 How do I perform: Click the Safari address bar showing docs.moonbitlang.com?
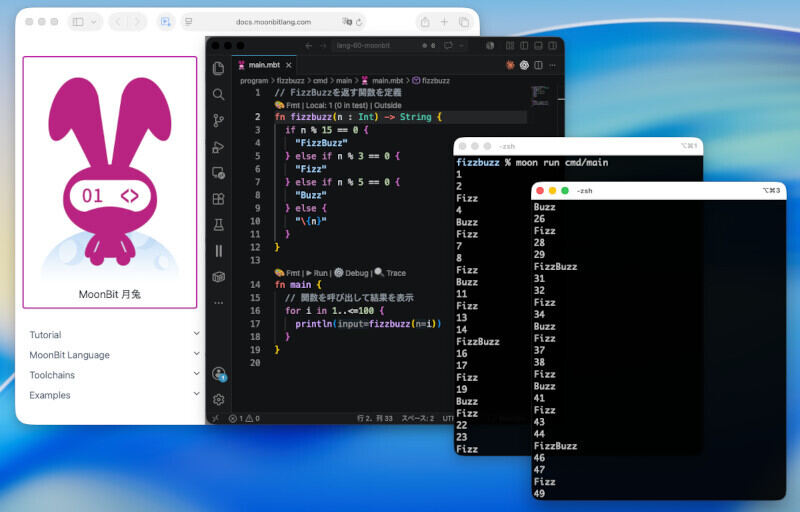pyautogui.click(x=273, y=22)
